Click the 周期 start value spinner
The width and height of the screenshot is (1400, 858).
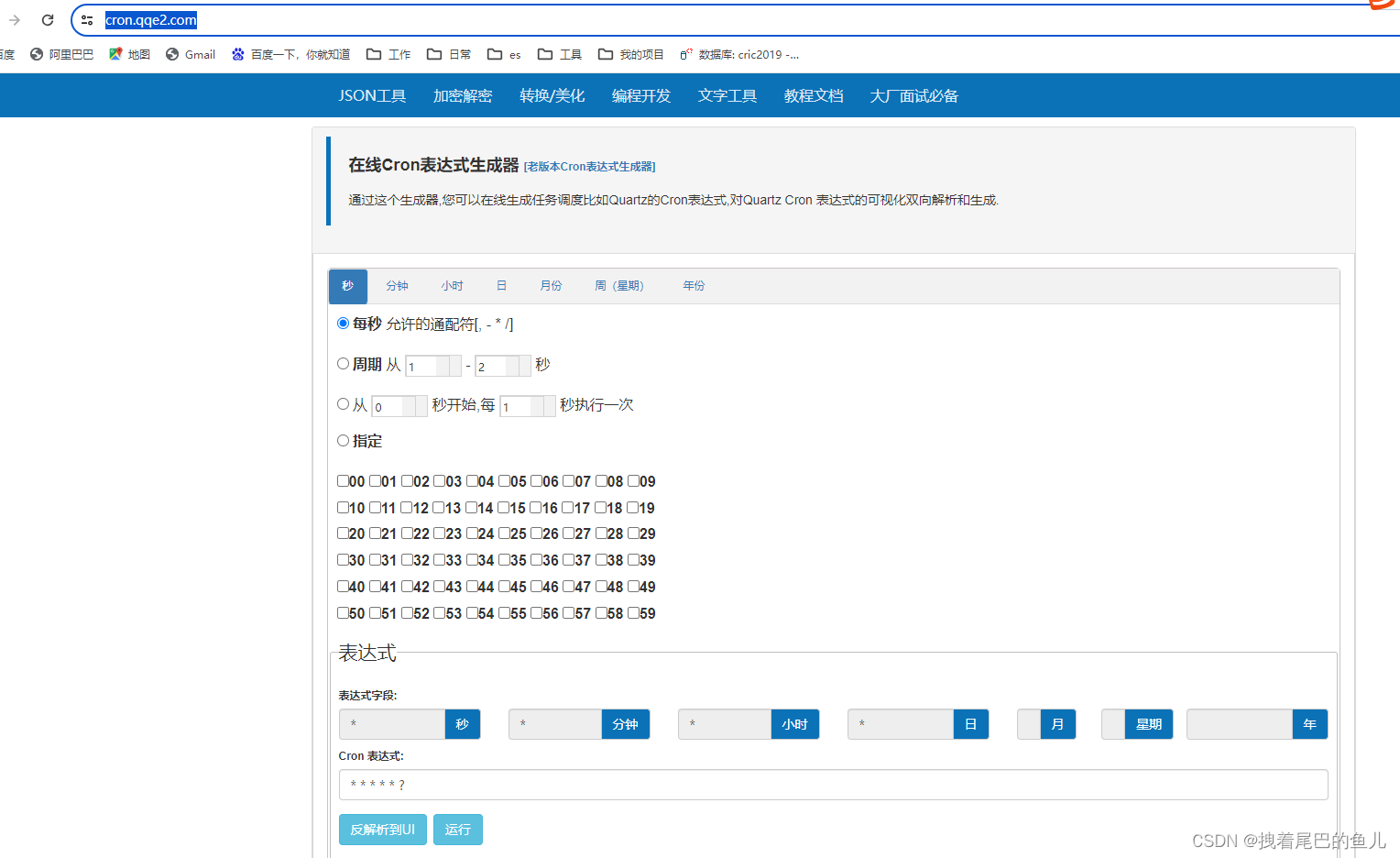coord(433,366)
